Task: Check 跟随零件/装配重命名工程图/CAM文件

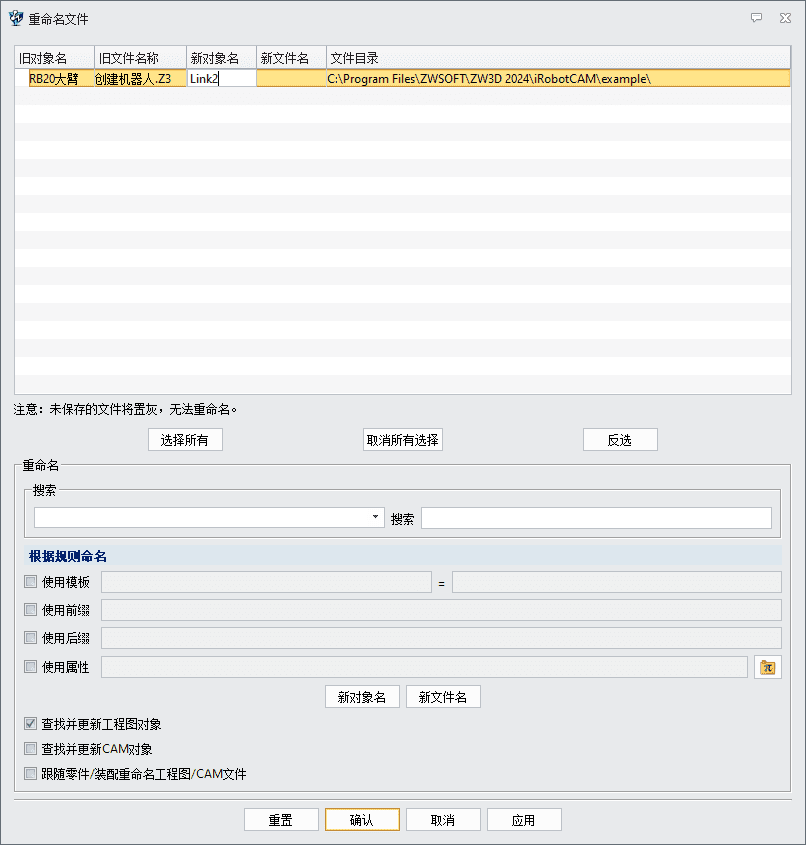Action: coord(31,774)
